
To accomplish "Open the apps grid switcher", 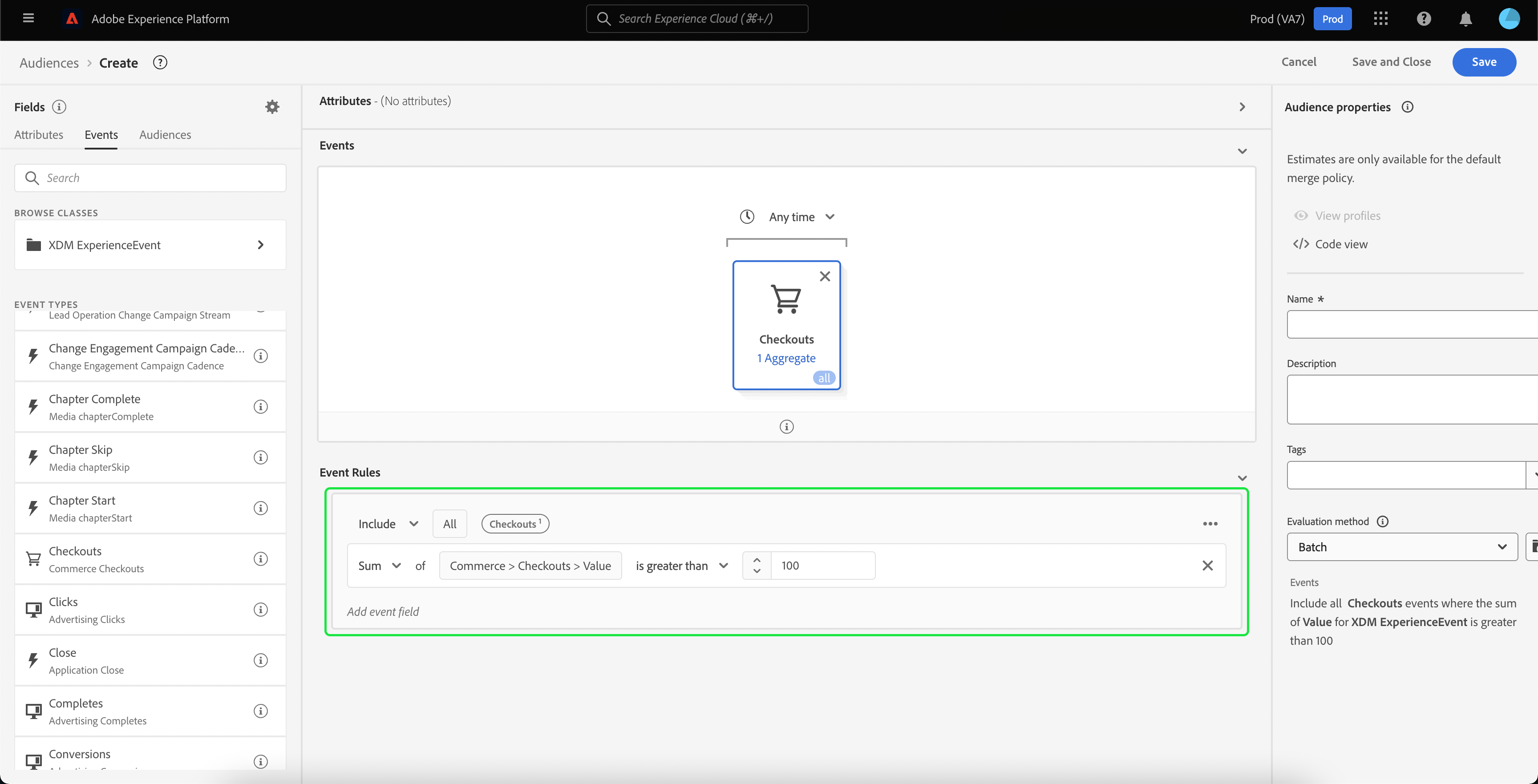I will coord(1380,19).
